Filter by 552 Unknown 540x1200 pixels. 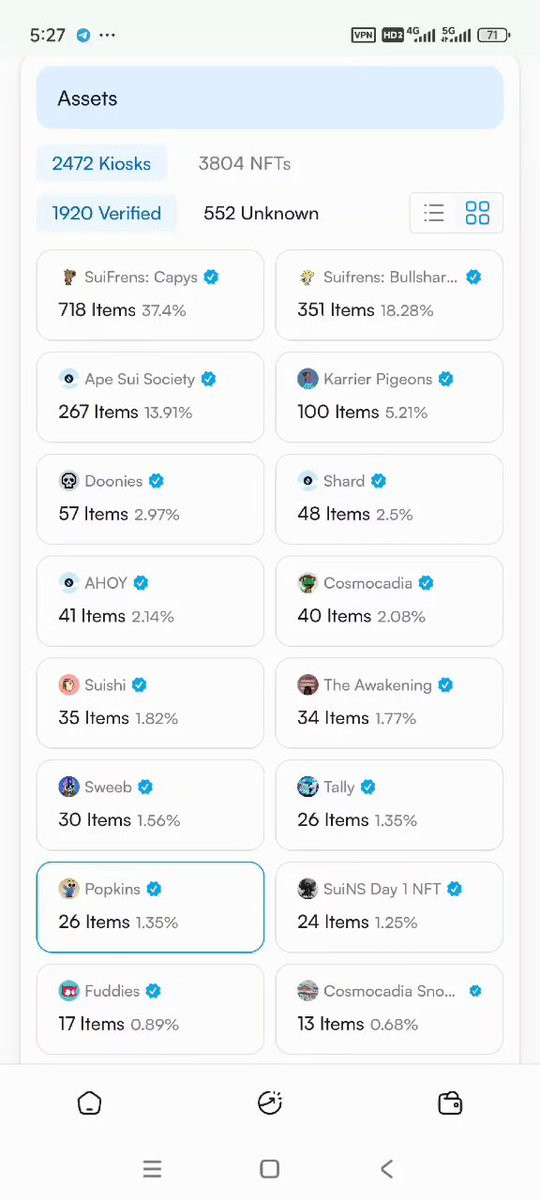261,213
